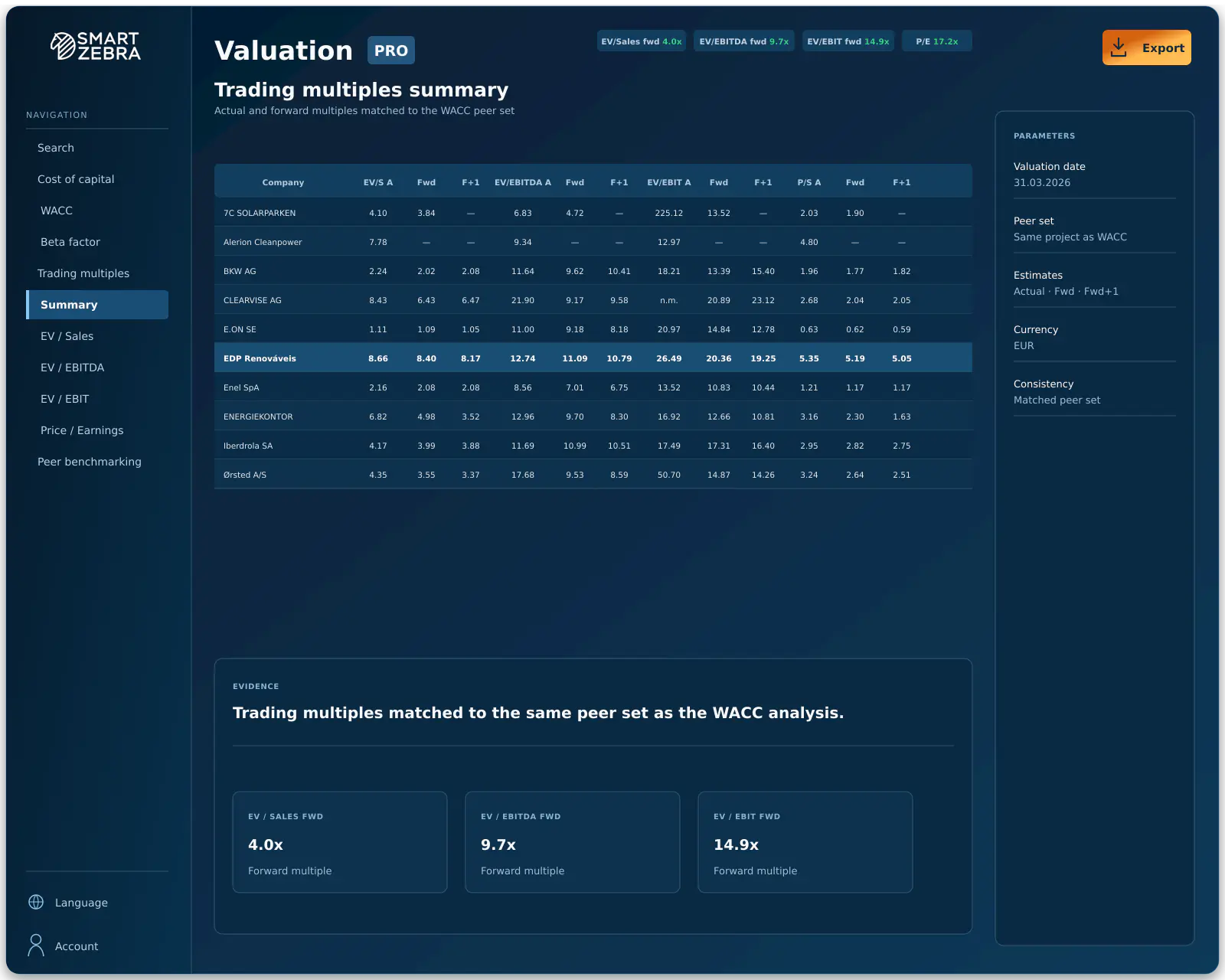Select the Summary navigation item
This screenshot has width=1225, height=980.
coord(97,305)
